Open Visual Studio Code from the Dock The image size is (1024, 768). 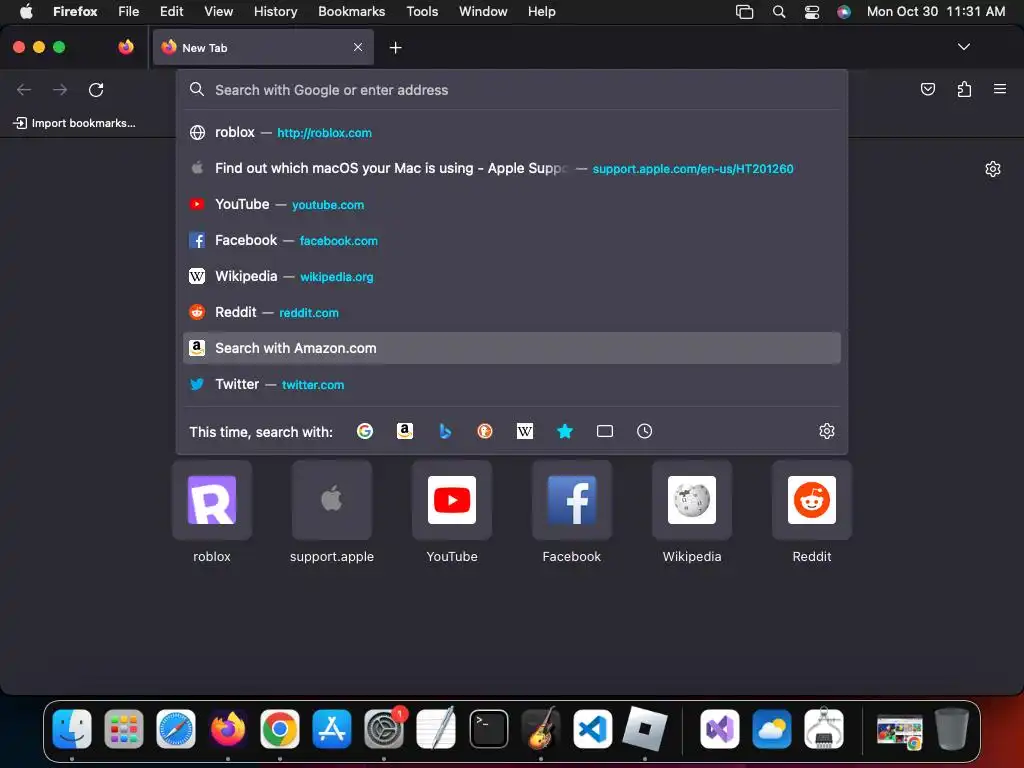[592, 729]
